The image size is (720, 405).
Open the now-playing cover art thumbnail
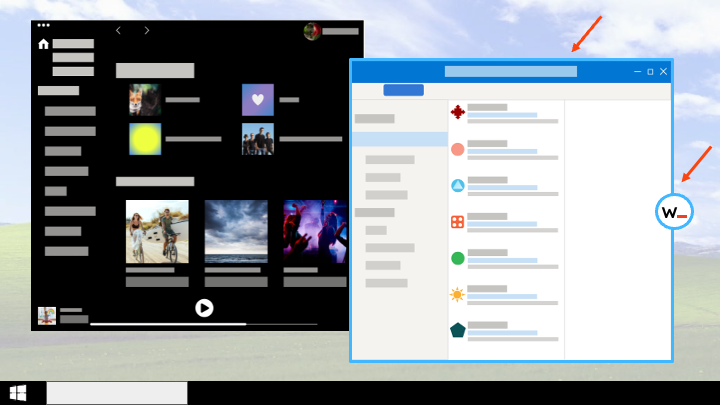47,316
